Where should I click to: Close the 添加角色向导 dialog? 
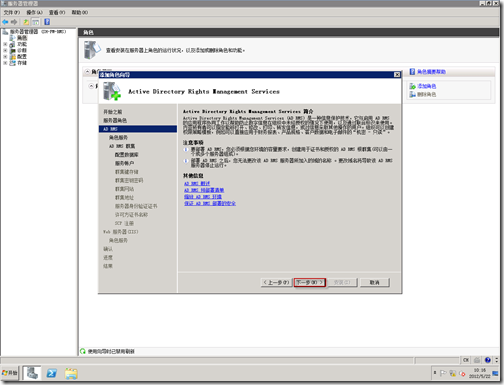[397, 75]
